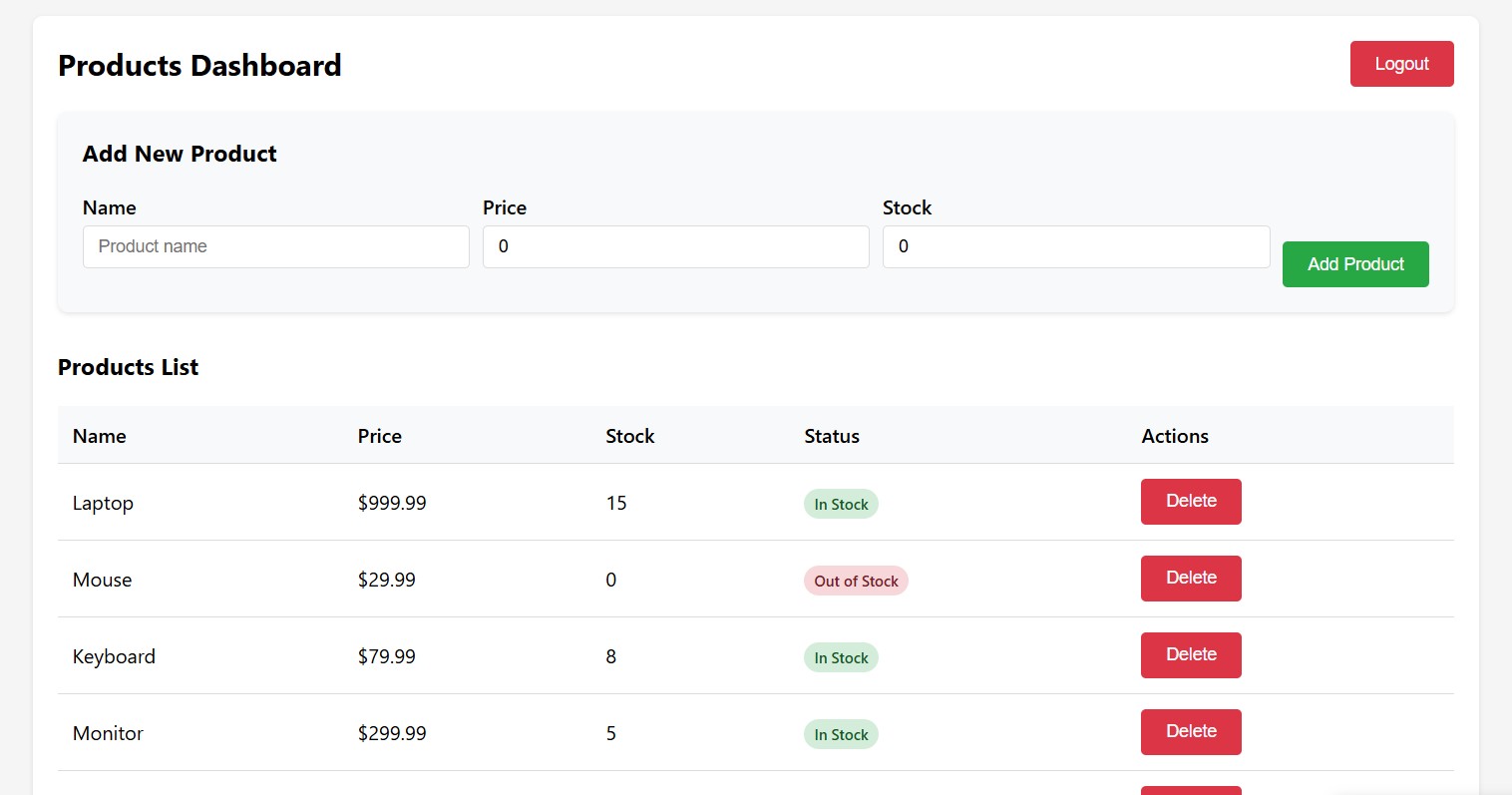The height and width of the screenshot is (795, 1512).
Task: Click the Price input field
Action: [x=675, y=246]
